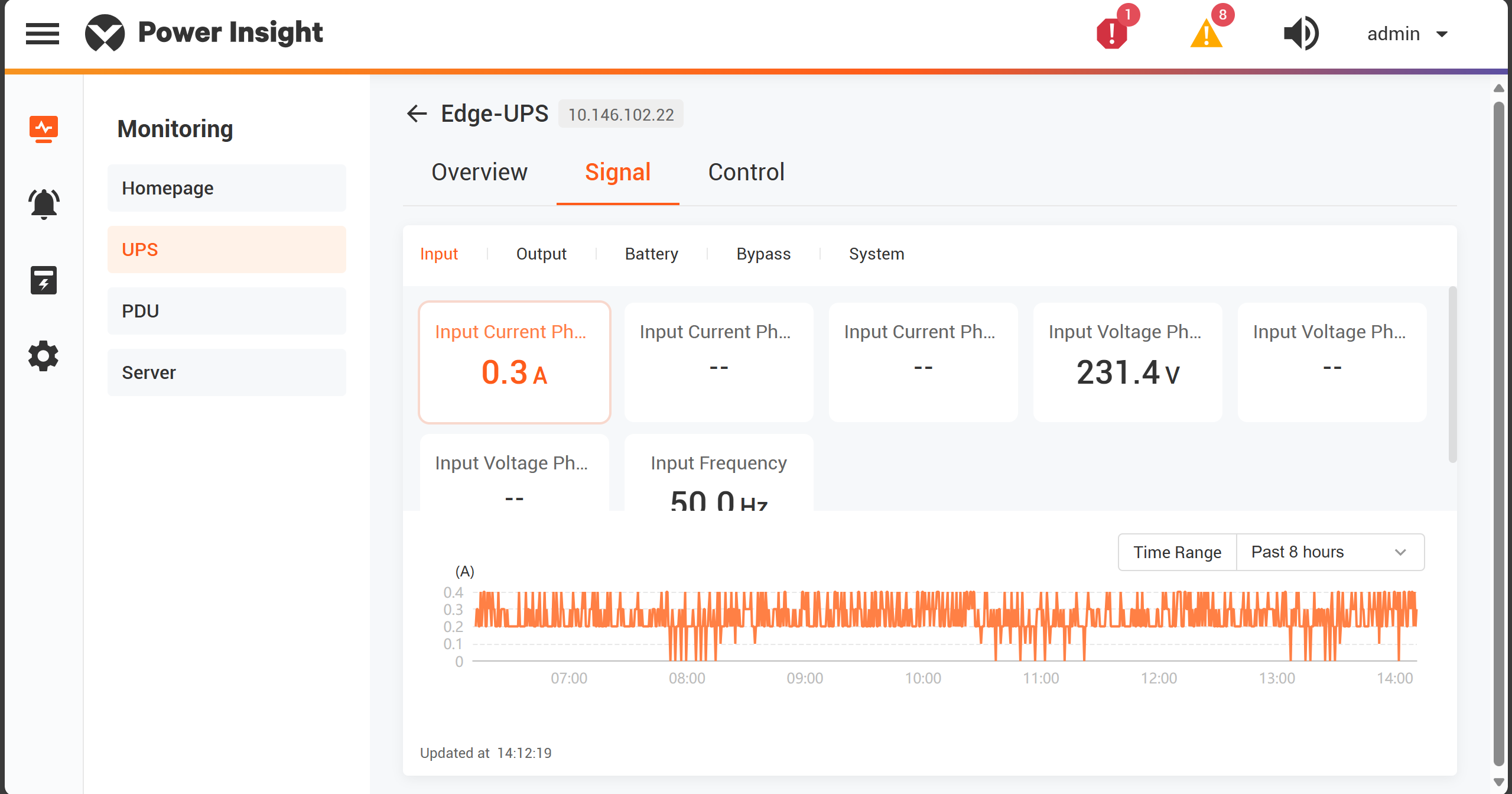Image resolution: width=1512 pixels, height=794 pixels.
Task: Select UPS in Monitoring menu
Action: [227, 249]
